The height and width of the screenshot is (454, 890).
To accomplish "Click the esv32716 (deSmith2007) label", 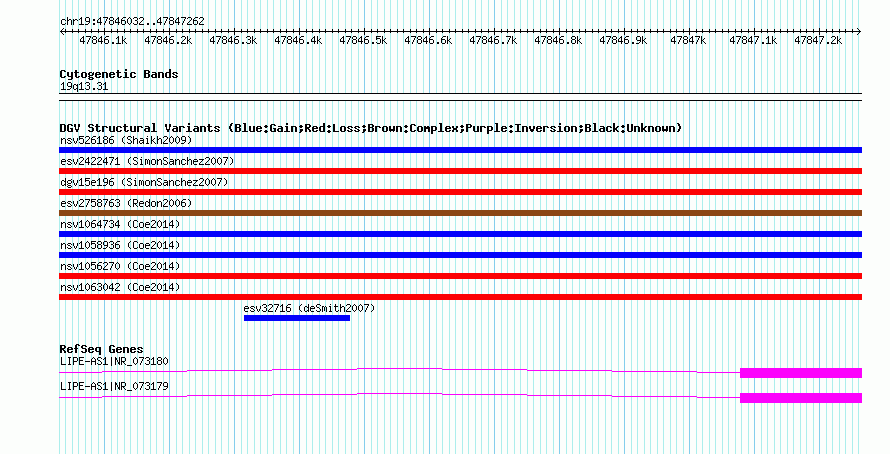I will tap(309, 308).
